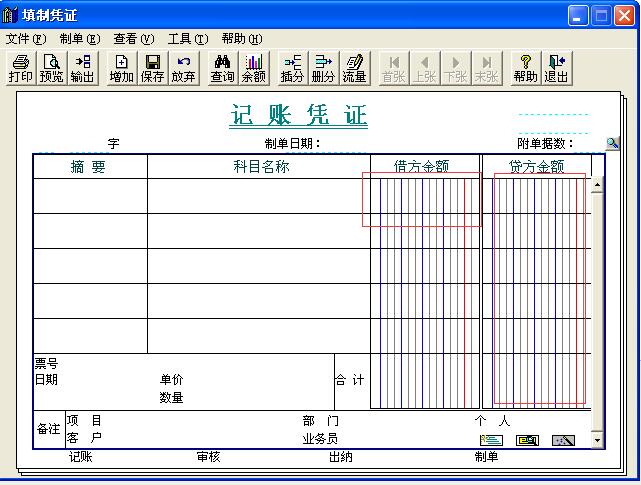Exit via the 退出 toolbar icon
Viewport: 641px width, 485px height.
(557, 68)
